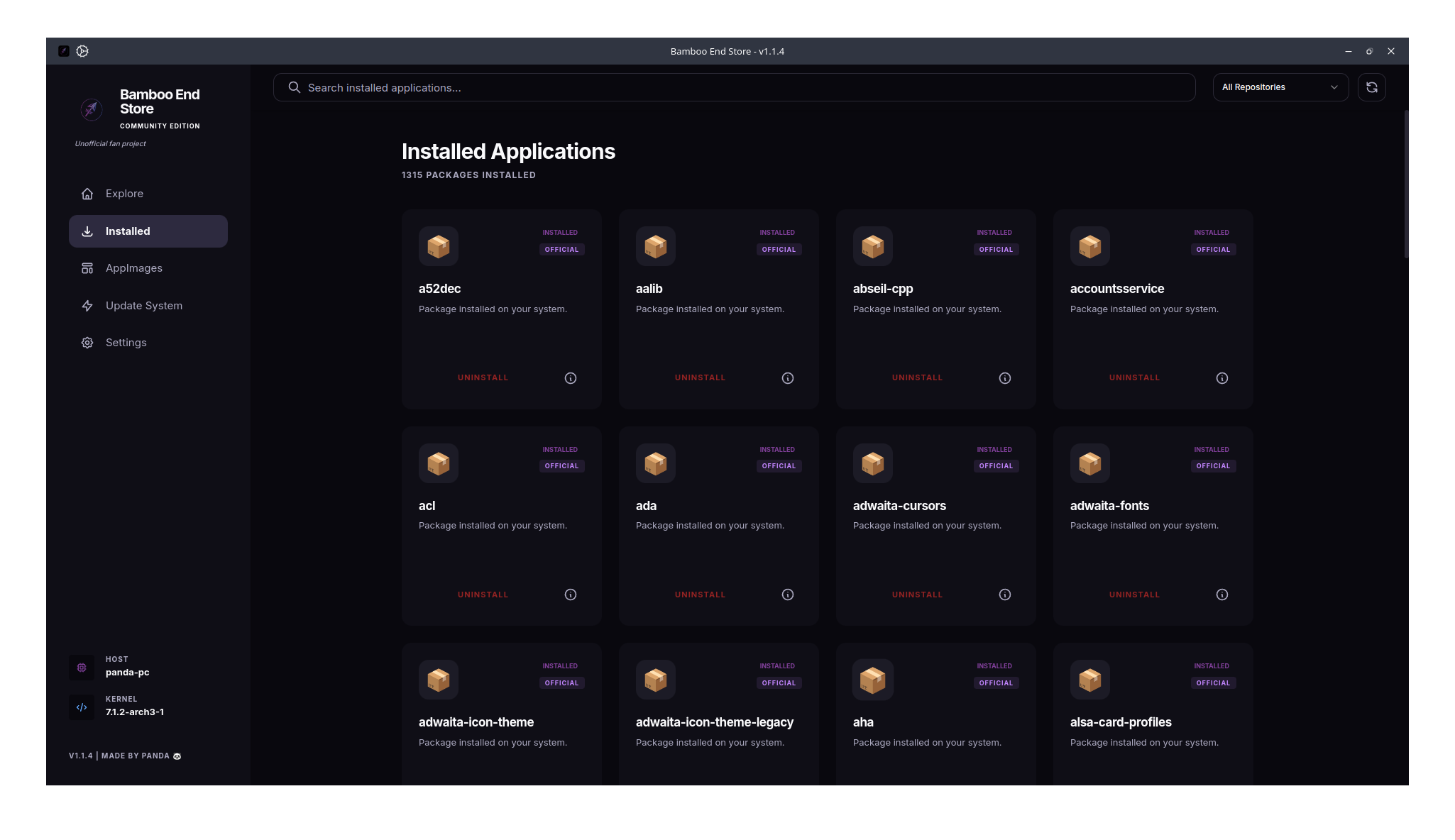This screenshot has height=840, width=1455.
Task: Click the titlebar app icon
Action: [63, 51]
